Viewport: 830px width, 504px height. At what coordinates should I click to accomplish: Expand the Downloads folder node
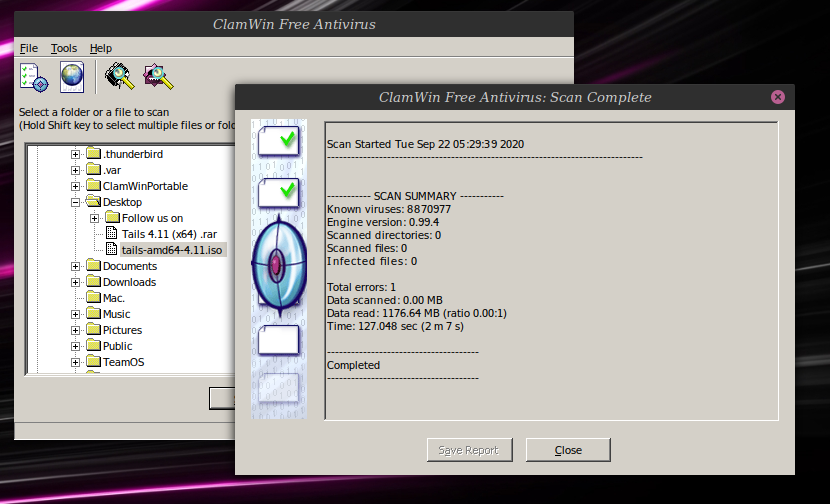coord(75,282)
